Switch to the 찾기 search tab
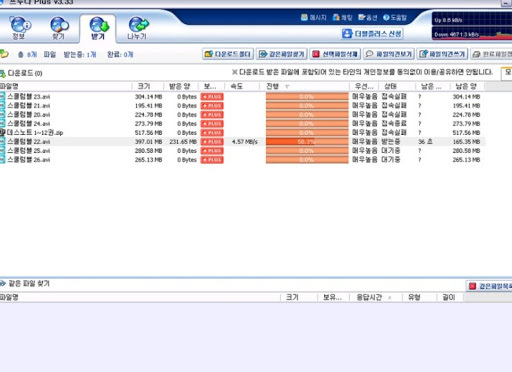 point(59,28)
